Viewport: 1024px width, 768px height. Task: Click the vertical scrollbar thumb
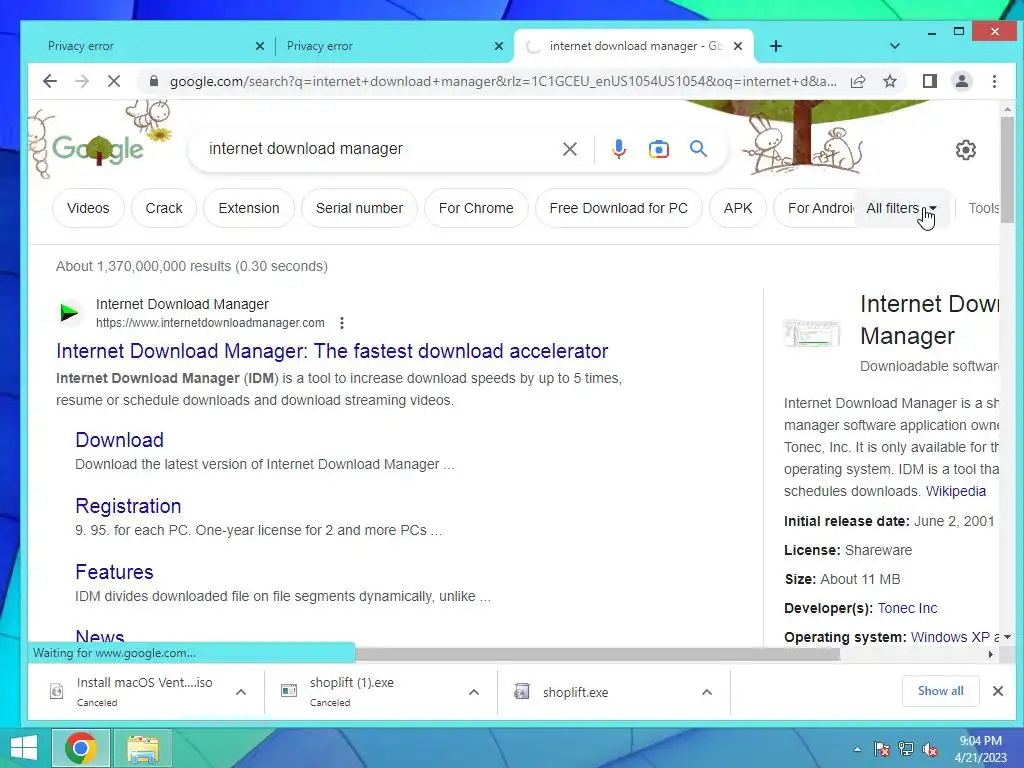click(1006, 170)
